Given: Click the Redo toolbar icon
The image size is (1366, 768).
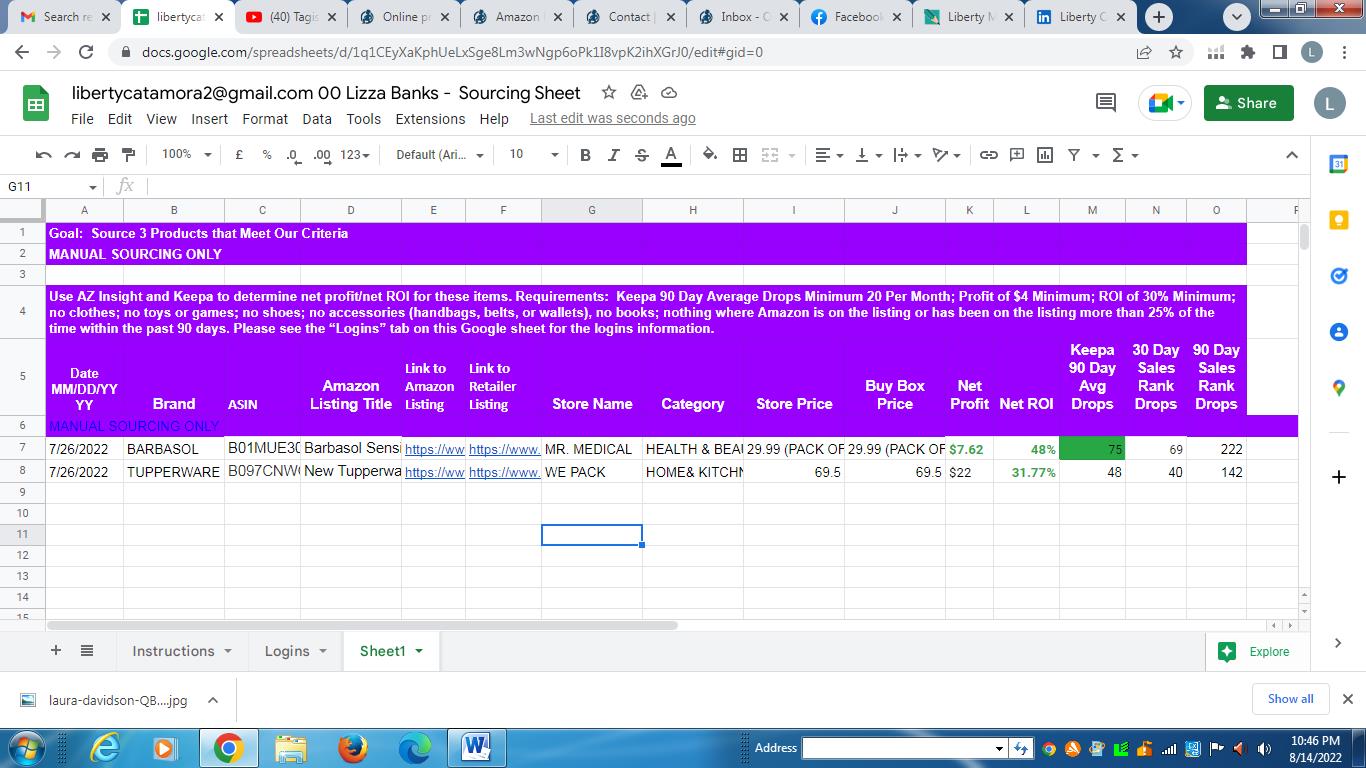Looking at the screenshot, I should [x=71, y=155].
